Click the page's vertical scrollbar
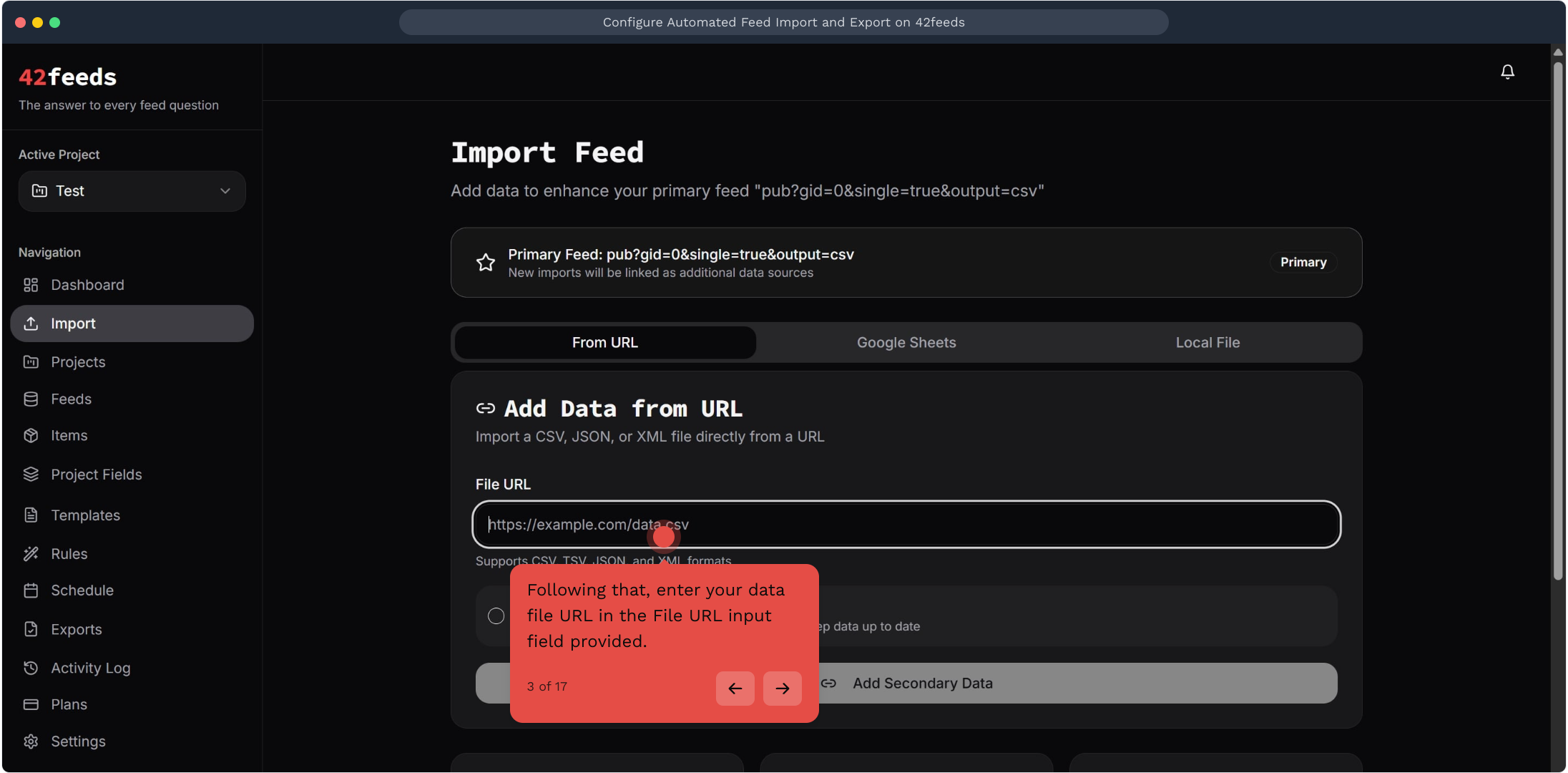Screen dimensions: 1568x773 (1558, 322)
